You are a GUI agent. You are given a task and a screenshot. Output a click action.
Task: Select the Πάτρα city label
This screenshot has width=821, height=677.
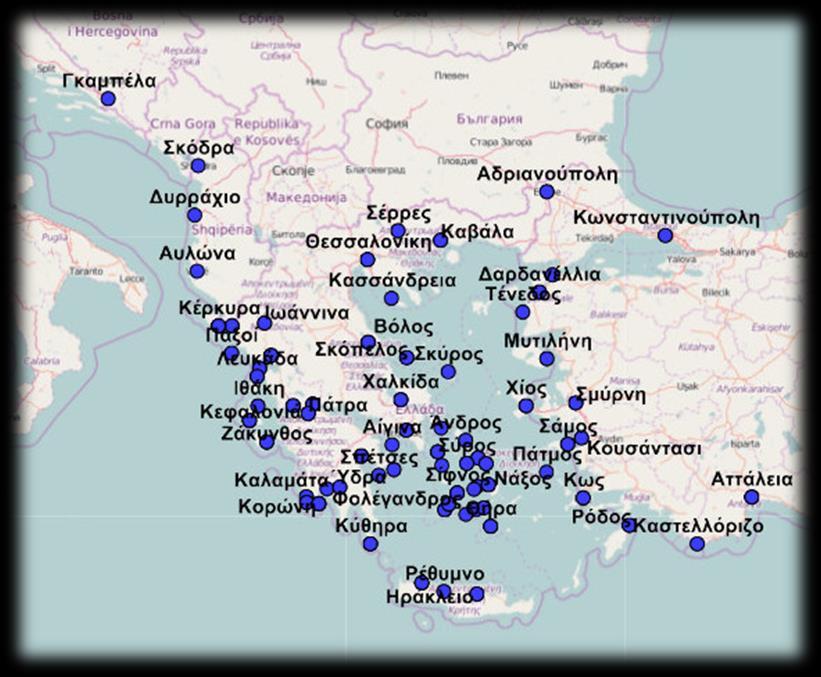338,405
